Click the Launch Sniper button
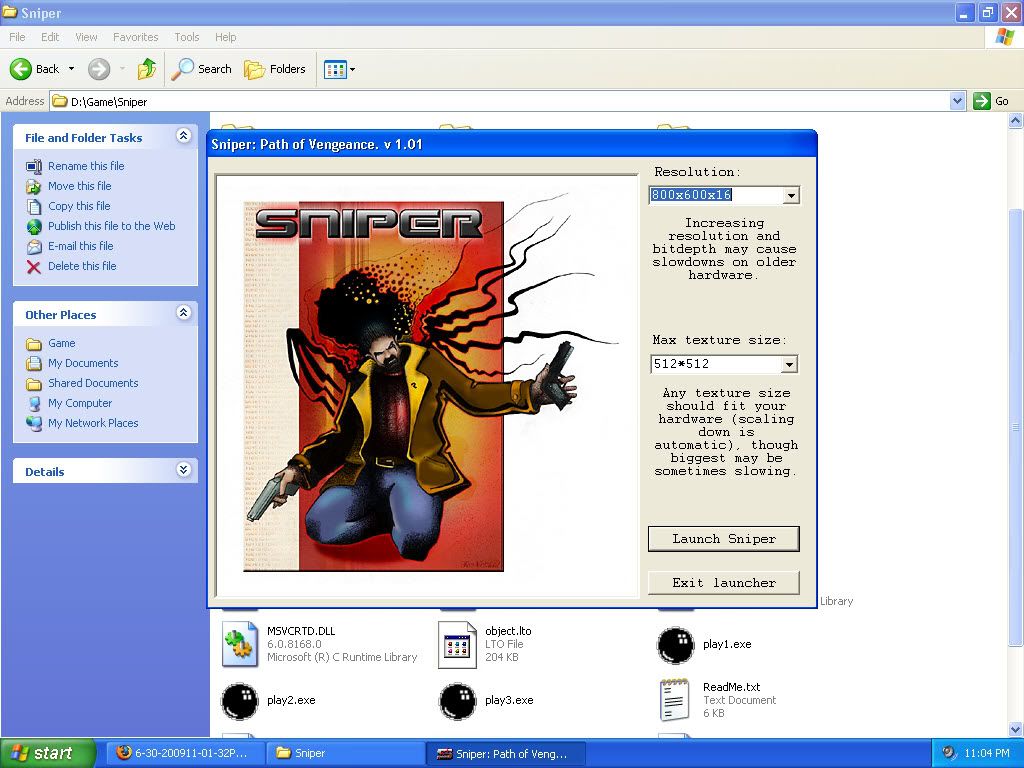This screenshot has width=1024, height=768. 724,539
